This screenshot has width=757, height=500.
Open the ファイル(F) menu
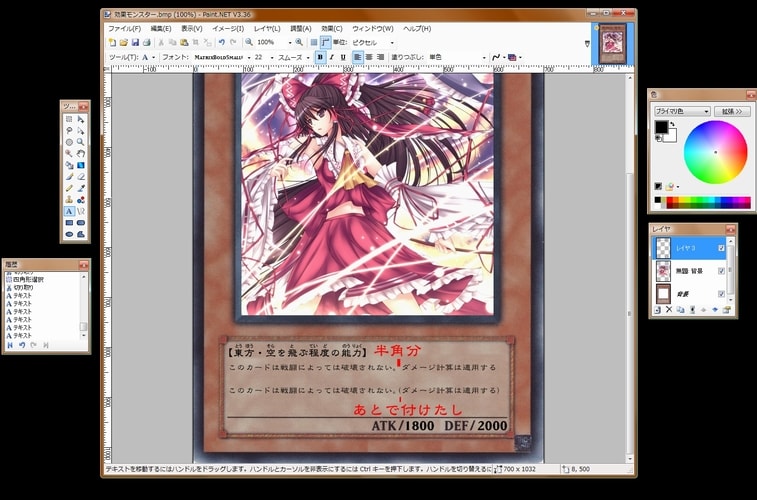pyautogui.click(x=124, y=28)
